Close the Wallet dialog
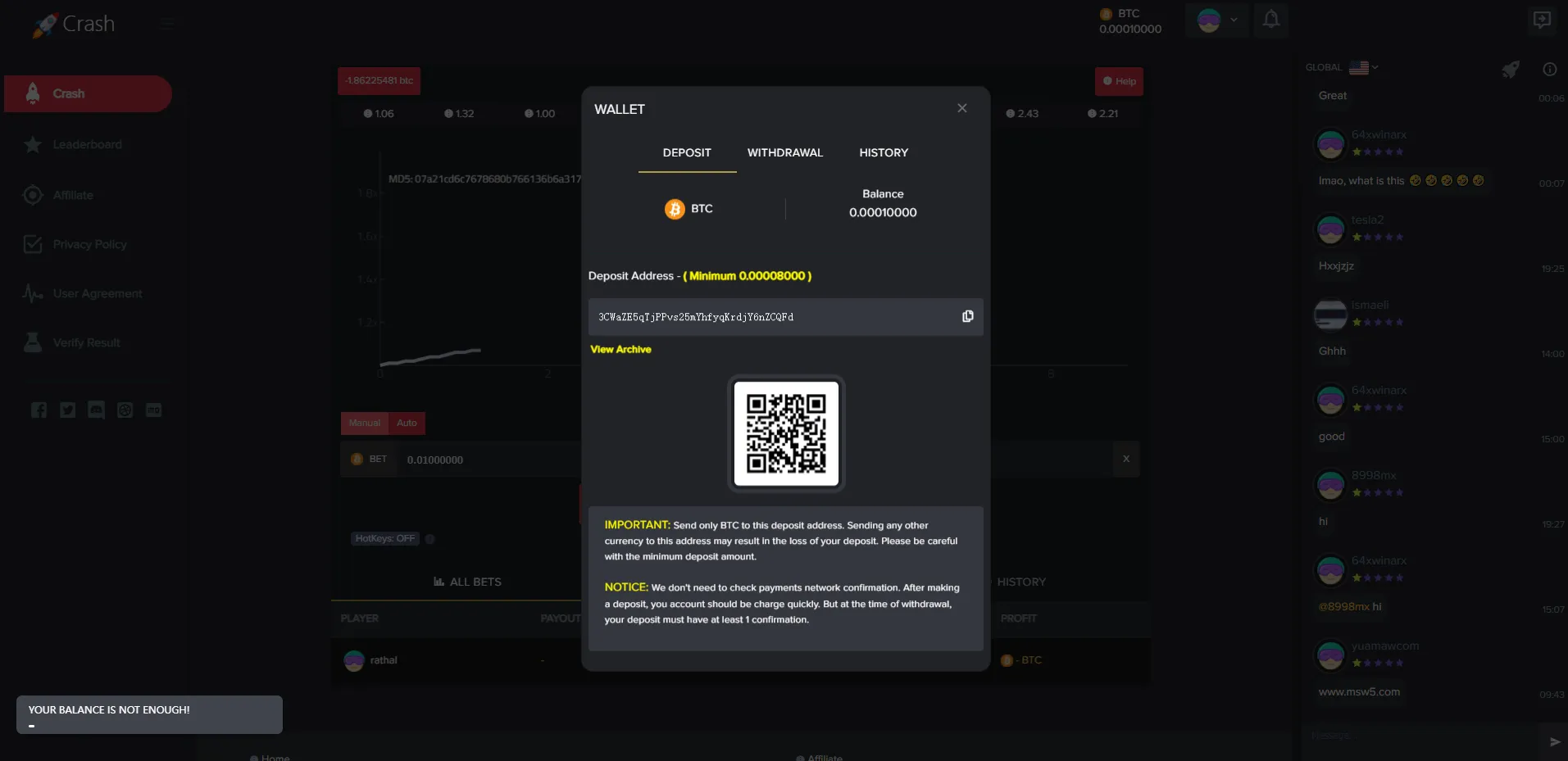The width and height of the screenshot is (1568, 761). point(961,108)
